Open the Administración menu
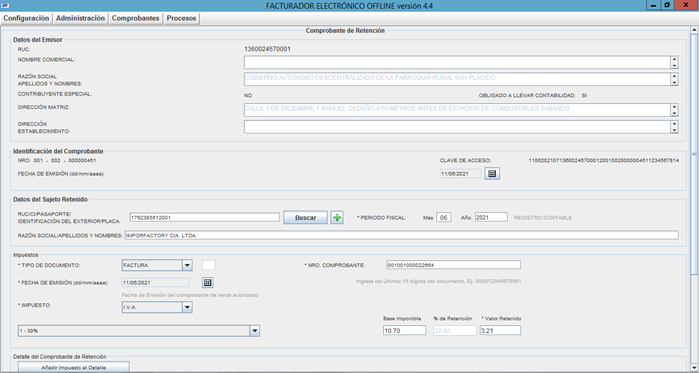This screenshot has width=699, height=373. tap(81, 18)
